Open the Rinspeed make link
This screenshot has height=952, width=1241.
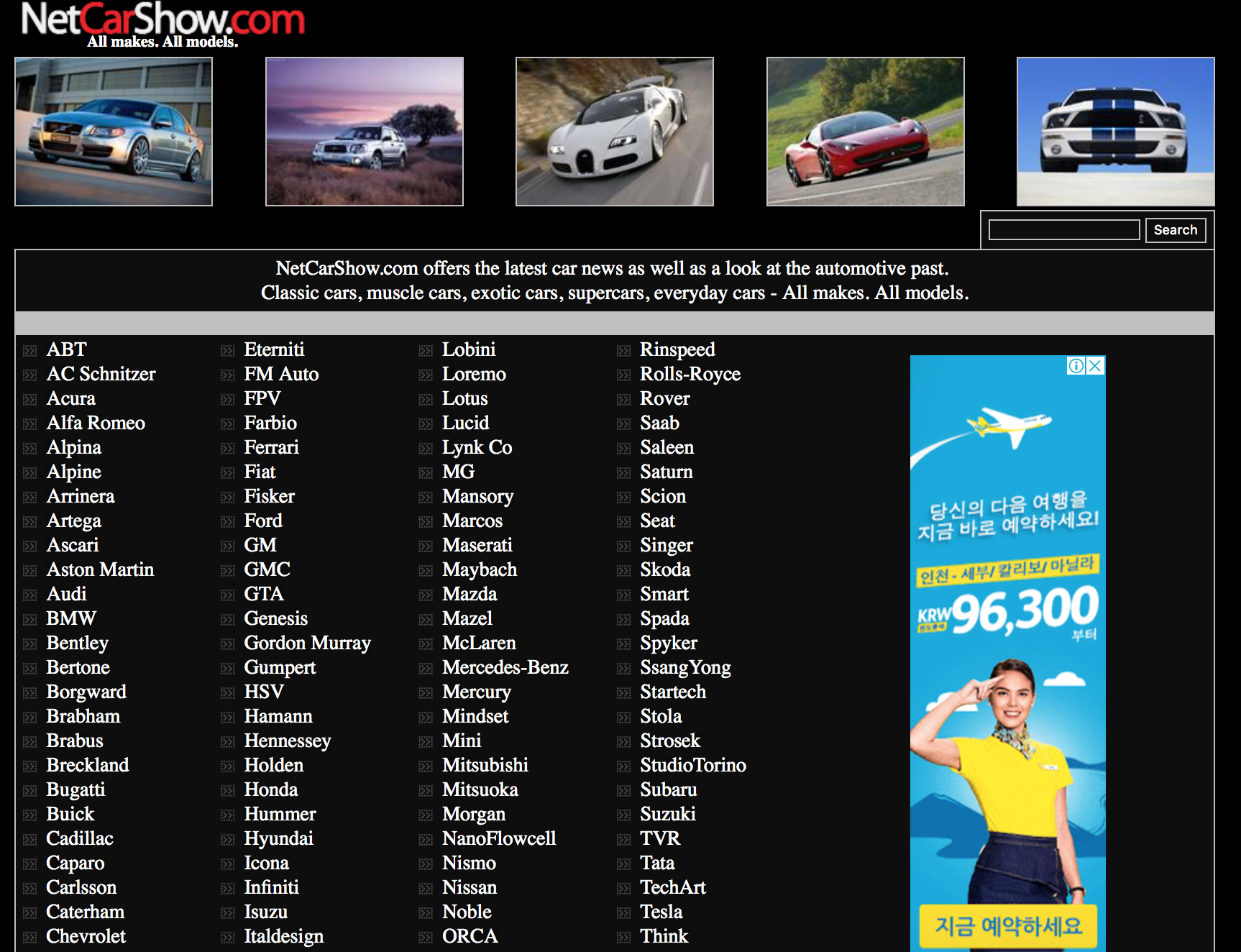click(x=677, y=349)
